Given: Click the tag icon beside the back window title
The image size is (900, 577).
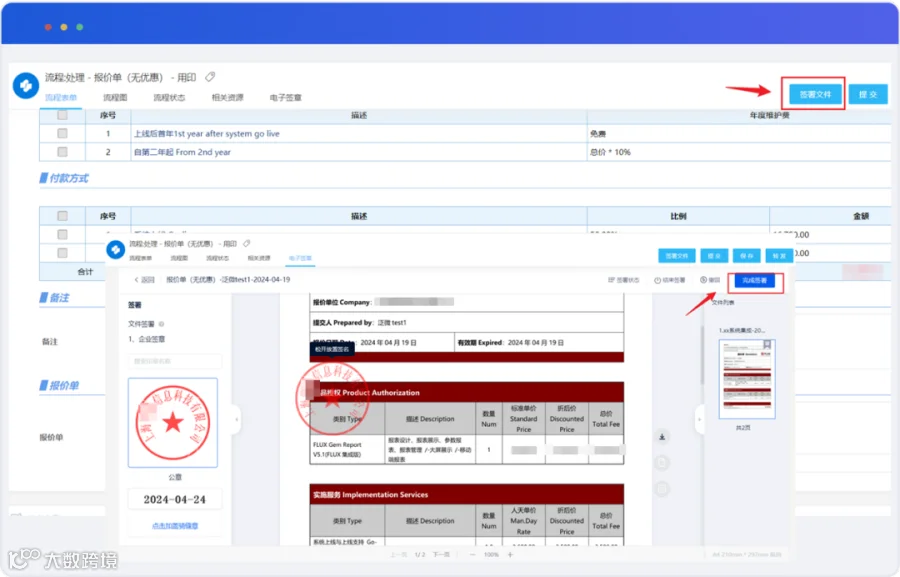Looking at the screenshot, I should 210,77.
